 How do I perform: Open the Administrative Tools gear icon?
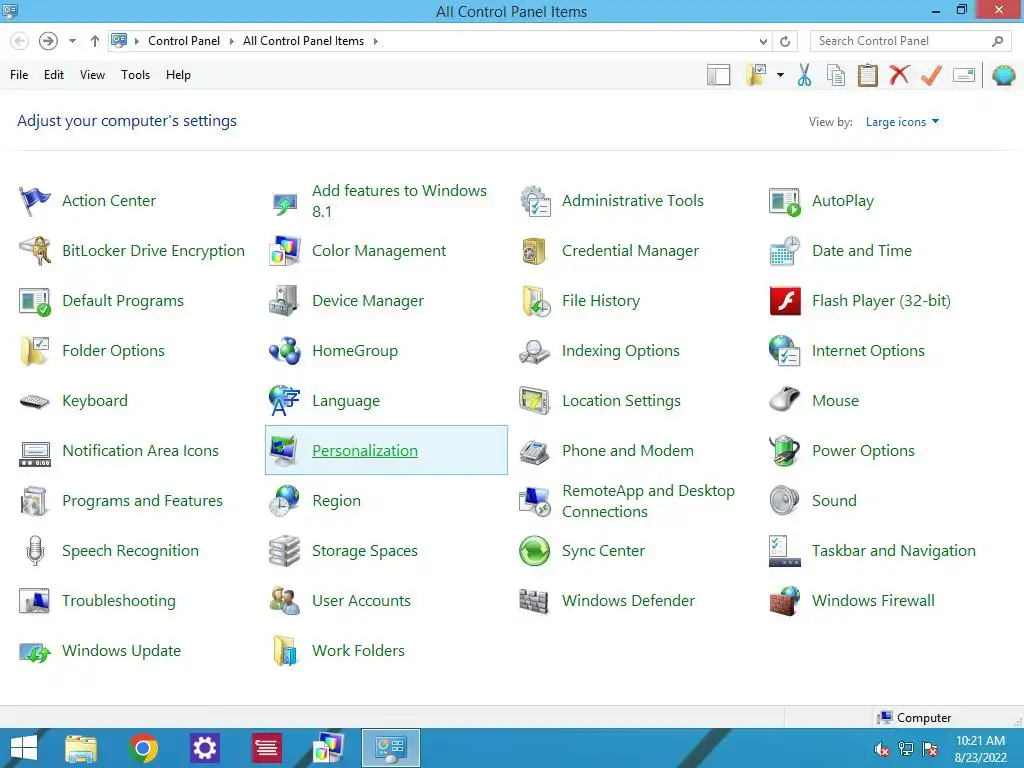tap(535, 200)
